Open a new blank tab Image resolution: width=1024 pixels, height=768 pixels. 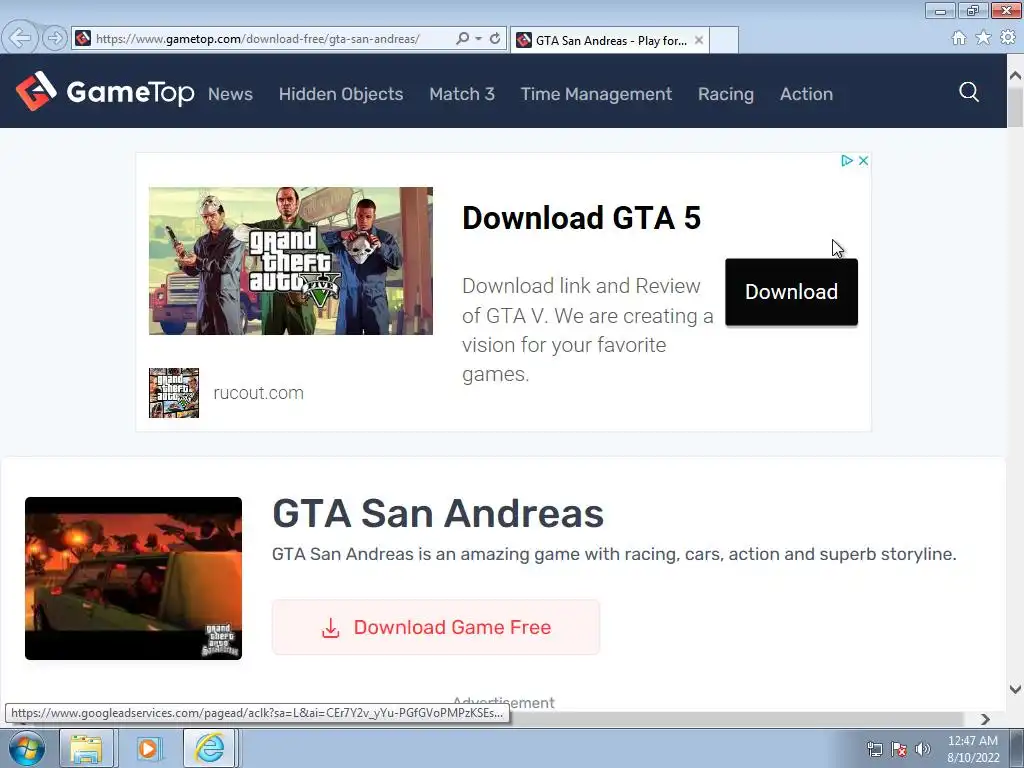click(724, 40)
